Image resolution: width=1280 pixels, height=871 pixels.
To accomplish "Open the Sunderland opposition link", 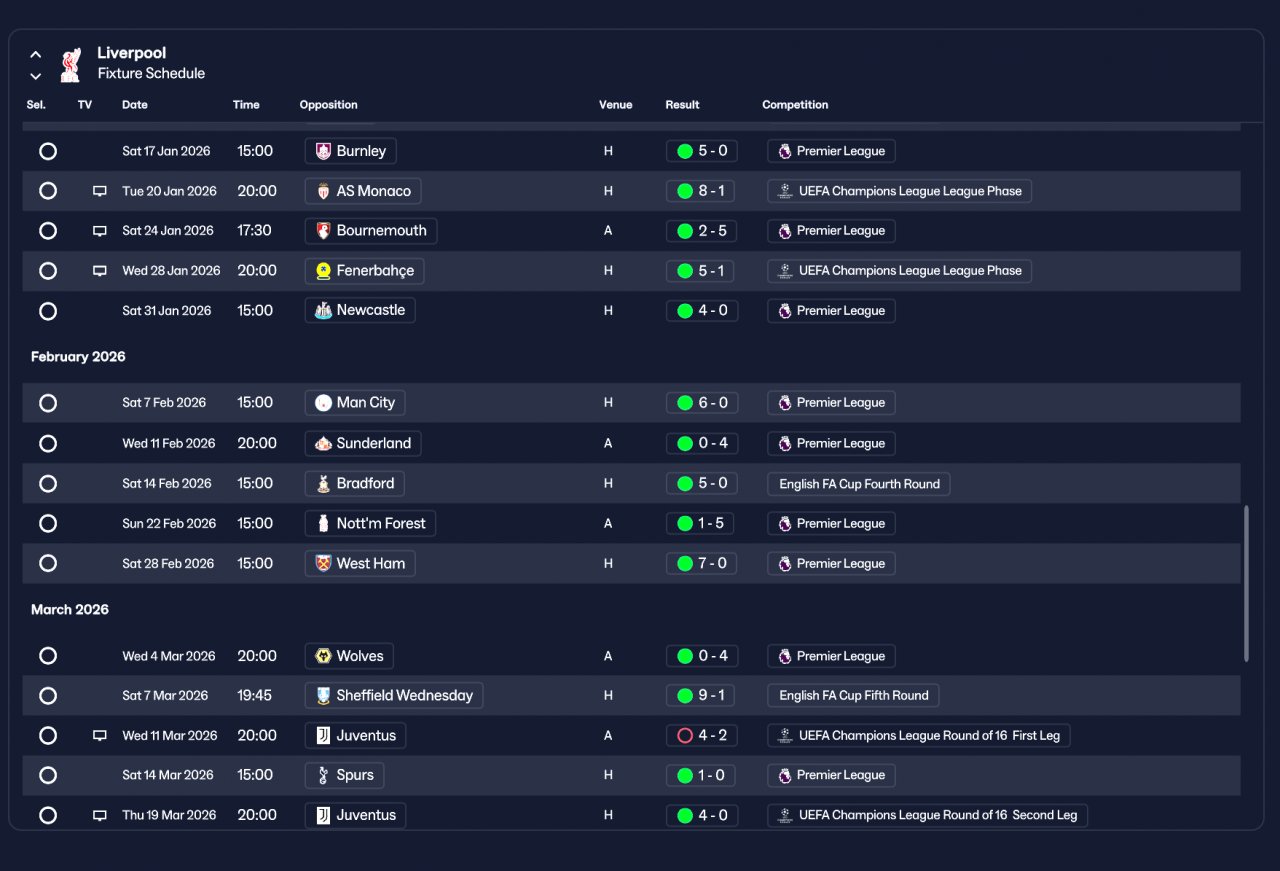I will (x=364, y=443).
